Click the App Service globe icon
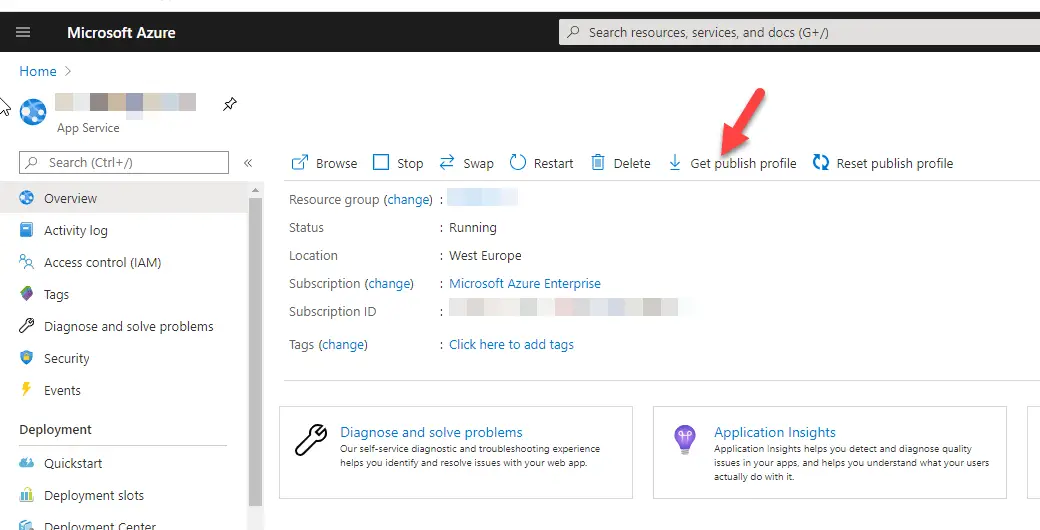The width and height of the screenshot is (1040, 530). coord(33,111)
